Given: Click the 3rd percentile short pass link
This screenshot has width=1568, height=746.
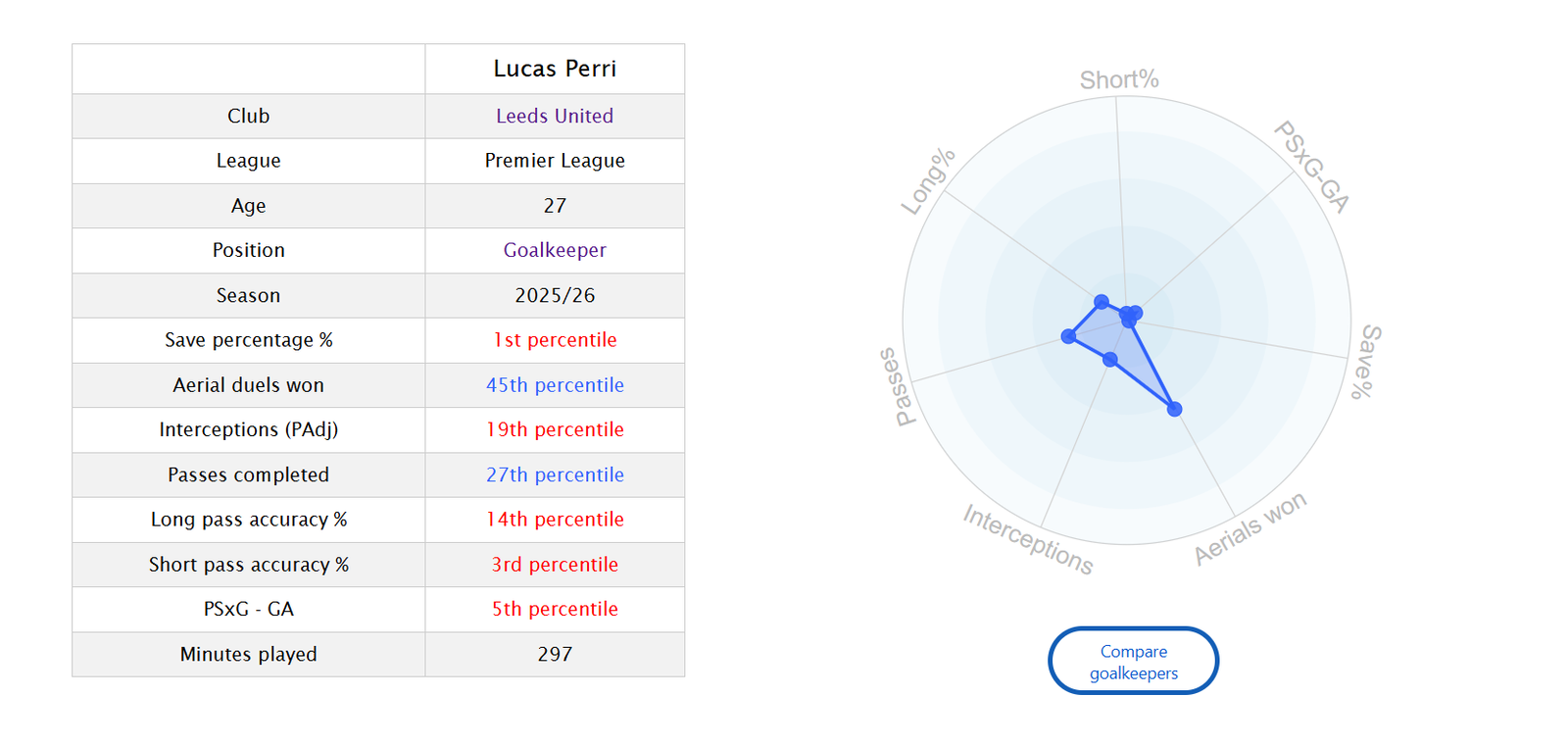Looking at the screenshot, I should point(555,565).
